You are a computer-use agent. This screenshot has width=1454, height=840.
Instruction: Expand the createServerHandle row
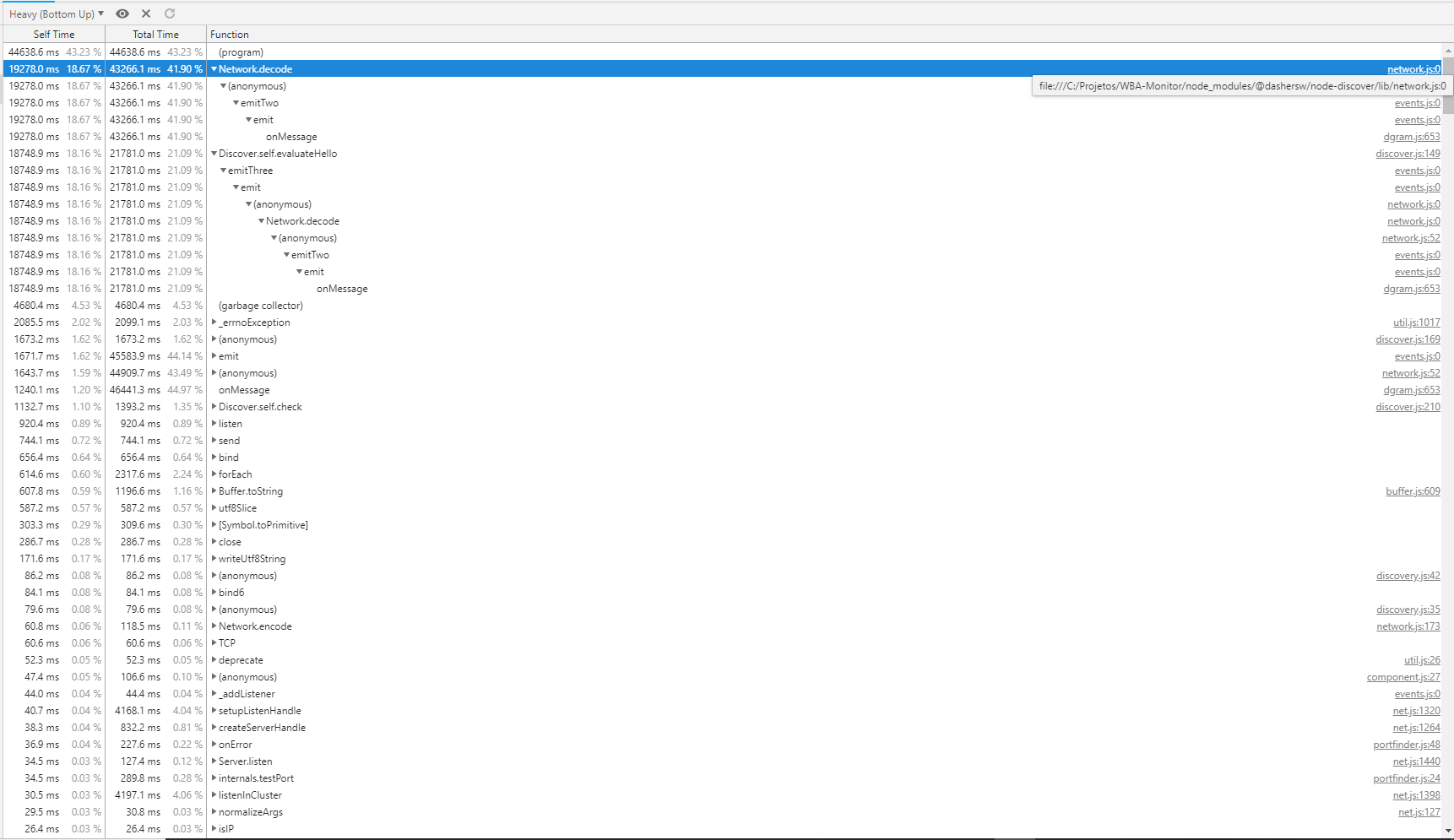[214, 728]
